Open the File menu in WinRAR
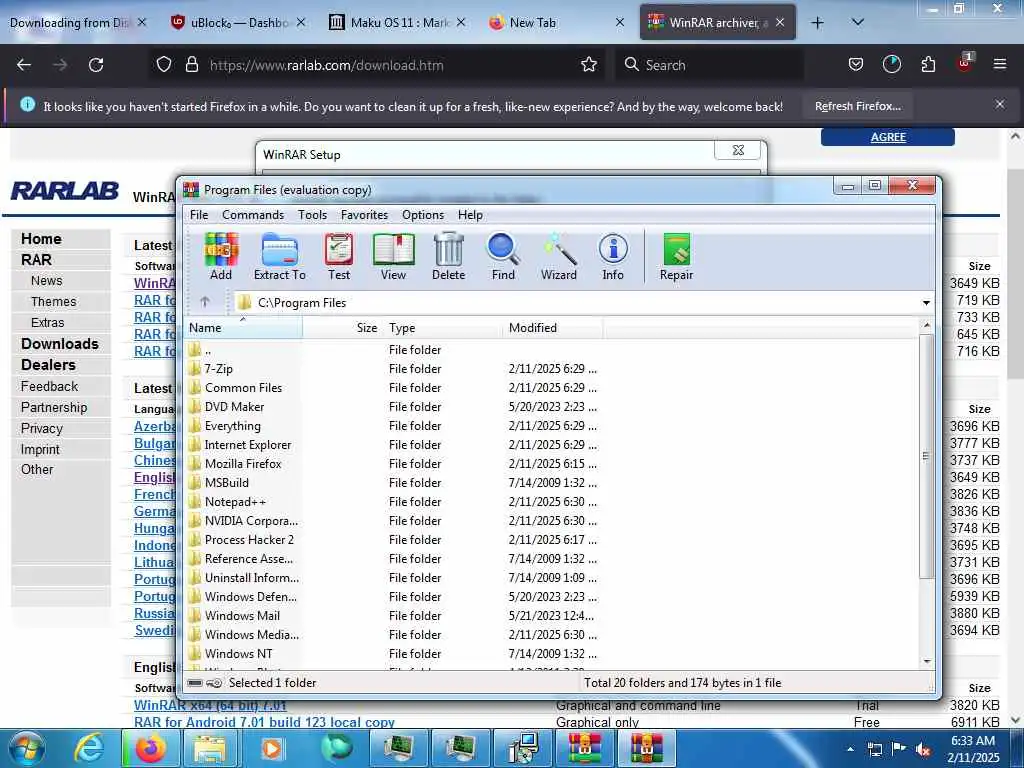This screenshot has height=768, width=1024. (x=199, y=215)
